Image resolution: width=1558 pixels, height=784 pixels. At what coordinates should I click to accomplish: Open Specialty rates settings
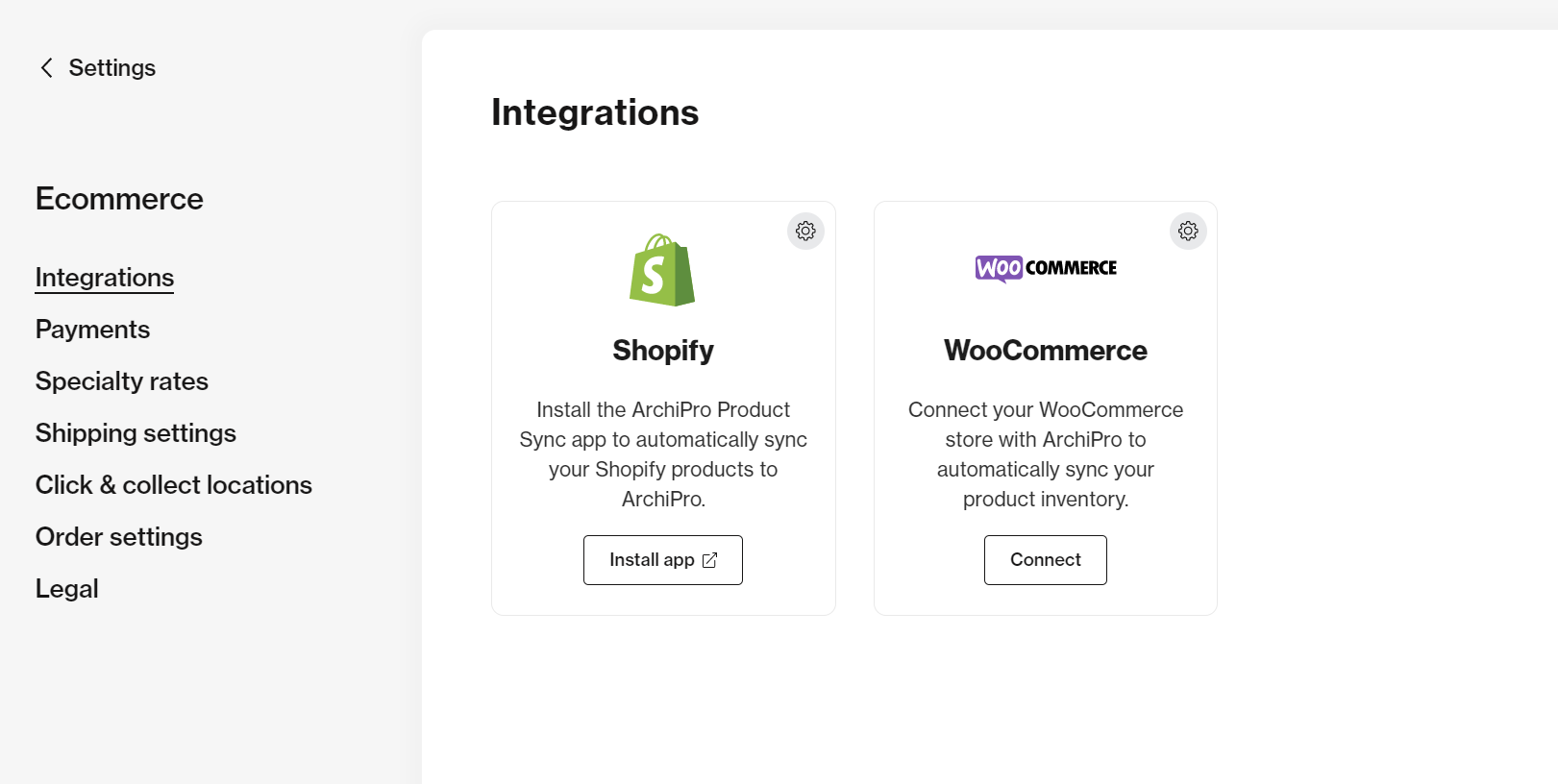click(x=122, y=381)
